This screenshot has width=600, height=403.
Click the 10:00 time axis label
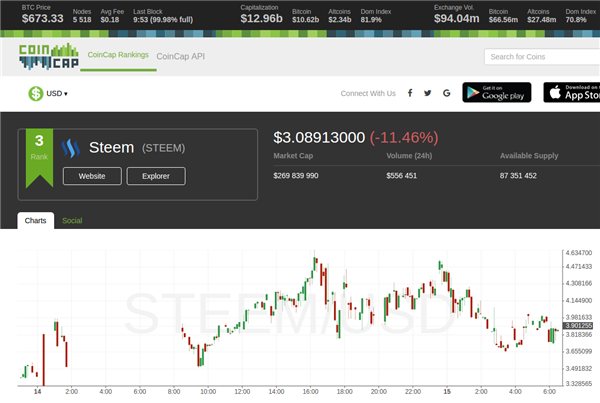208,392
